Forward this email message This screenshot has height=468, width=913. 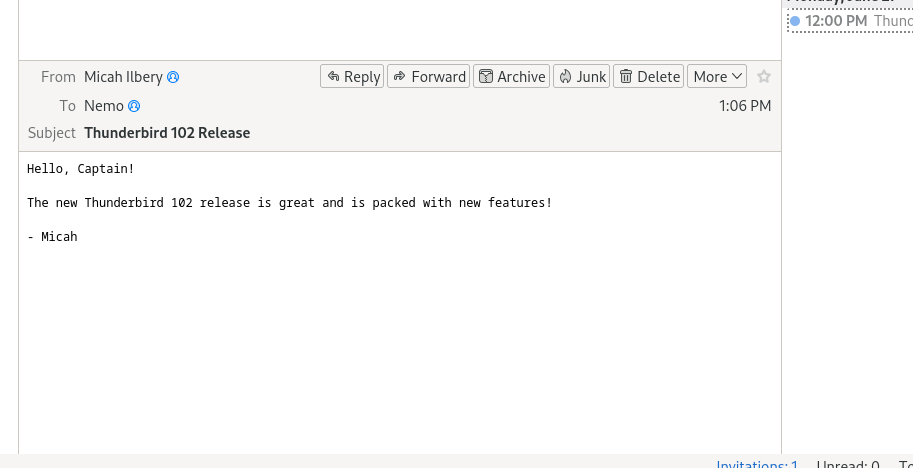427,76
